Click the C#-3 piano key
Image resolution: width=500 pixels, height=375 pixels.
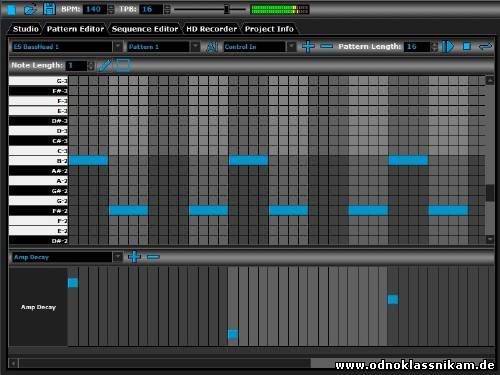click(38, 141)
